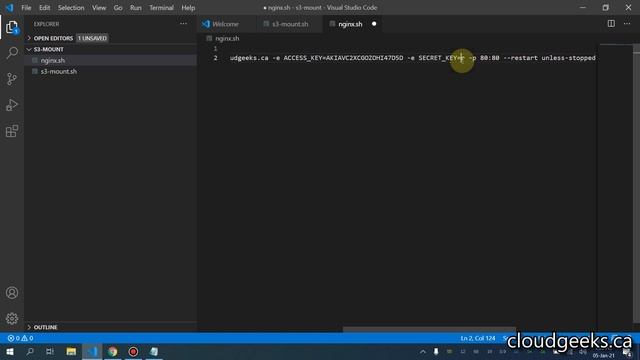
Task: Open the Edit menu
Action: click(44, 8)
